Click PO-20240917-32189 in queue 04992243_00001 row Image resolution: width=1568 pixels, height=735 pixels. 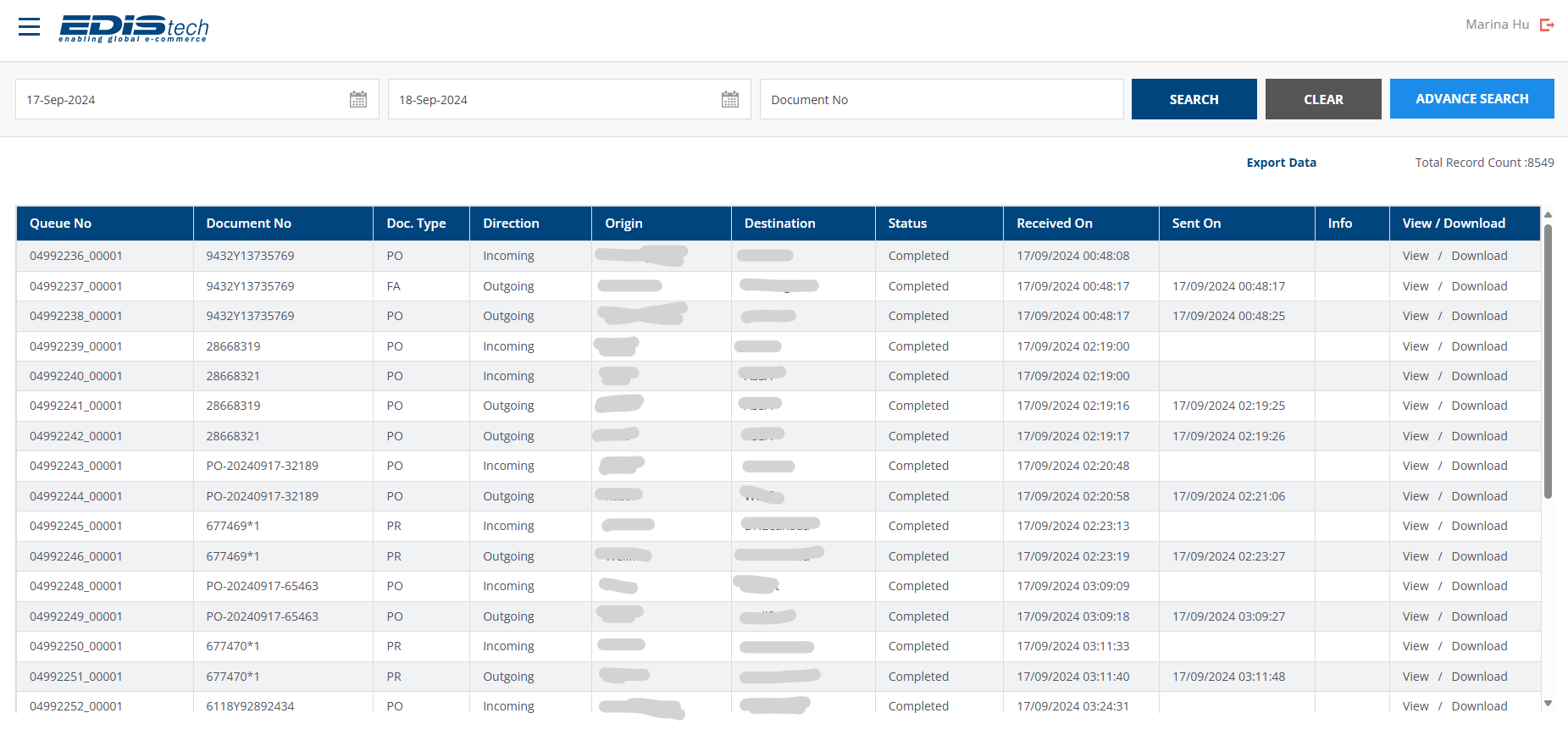pyautogui.click(x=262, y=466)
